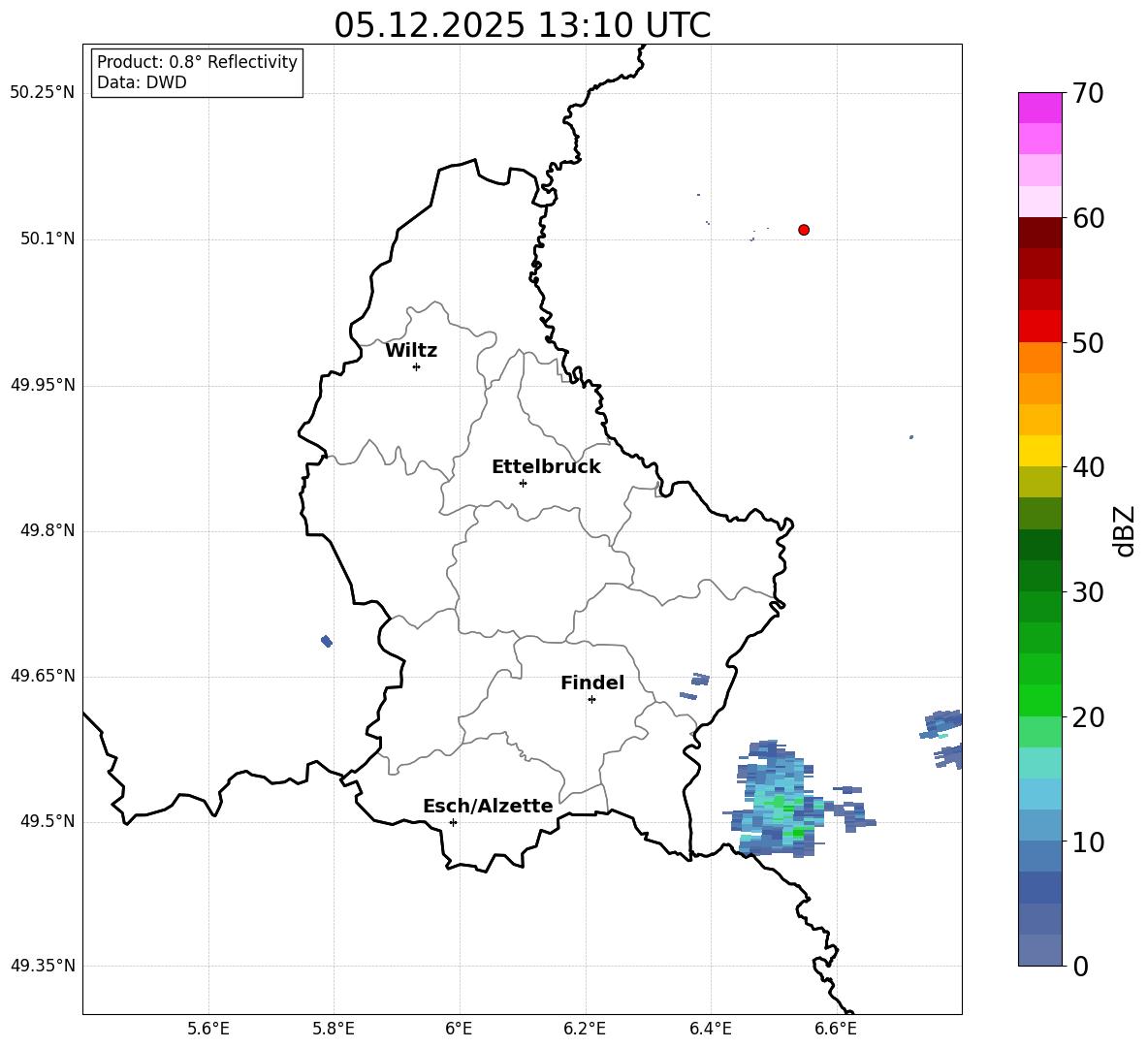Click the small echo patches northeast of Findel
Viewport: 1148px width, 1048px height.
695,685
